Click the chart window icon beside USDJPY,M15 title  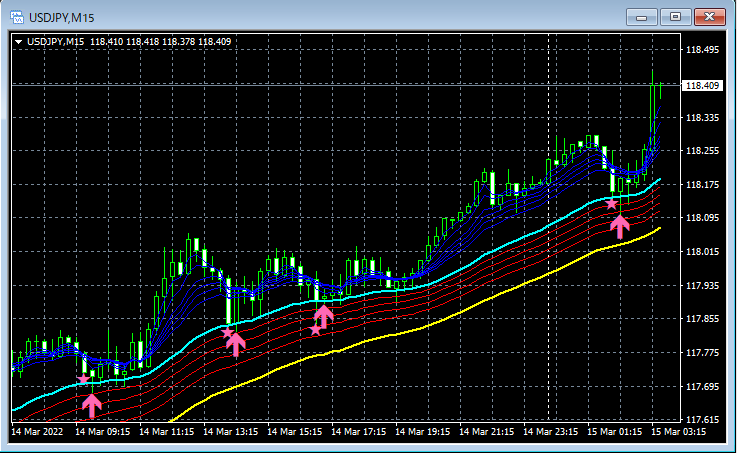(x=17, y=18)
